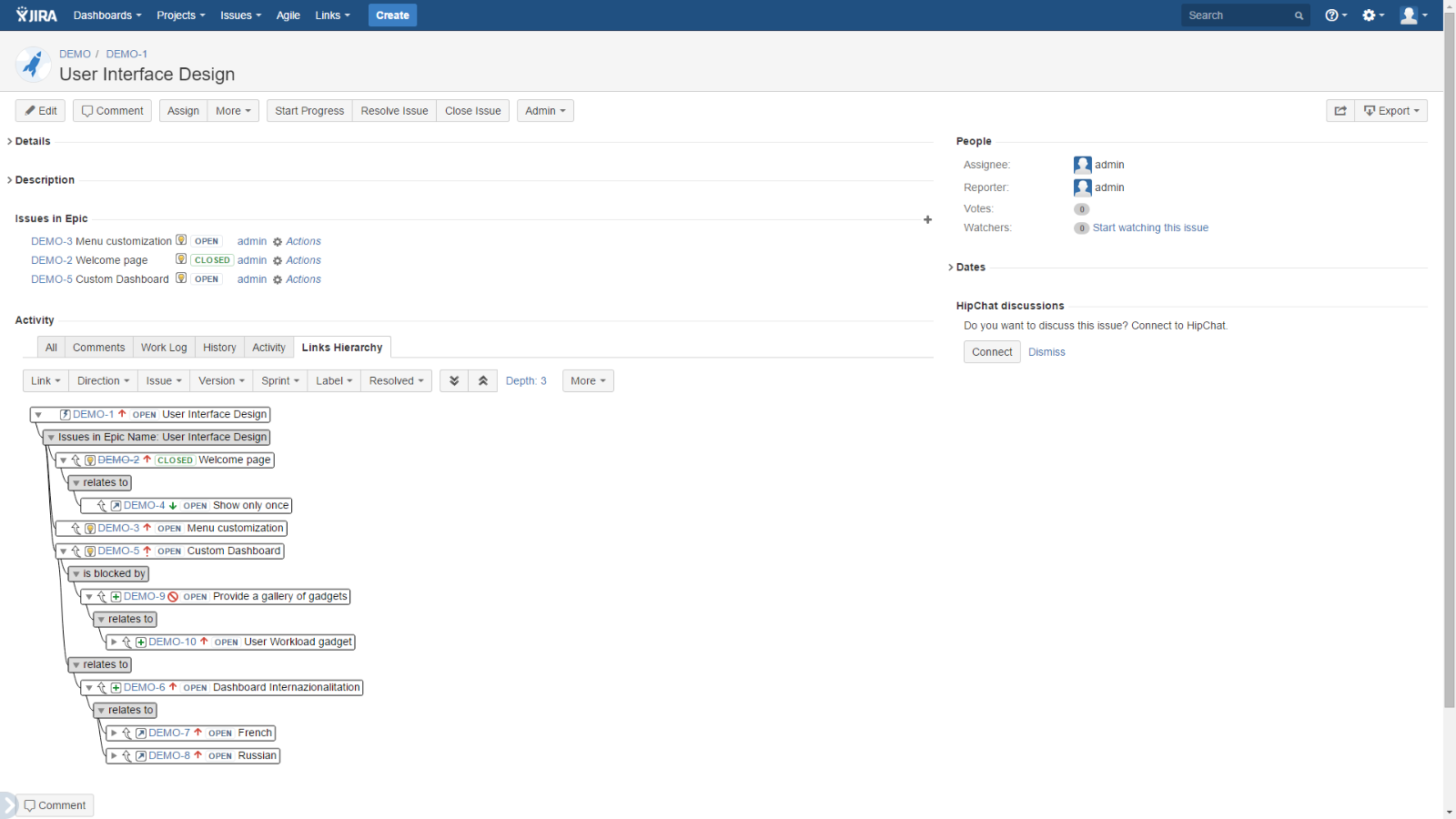This screenshot has height=819, width=1456.
Task: Click the pencil Edit button
Action: coord(41,111)
